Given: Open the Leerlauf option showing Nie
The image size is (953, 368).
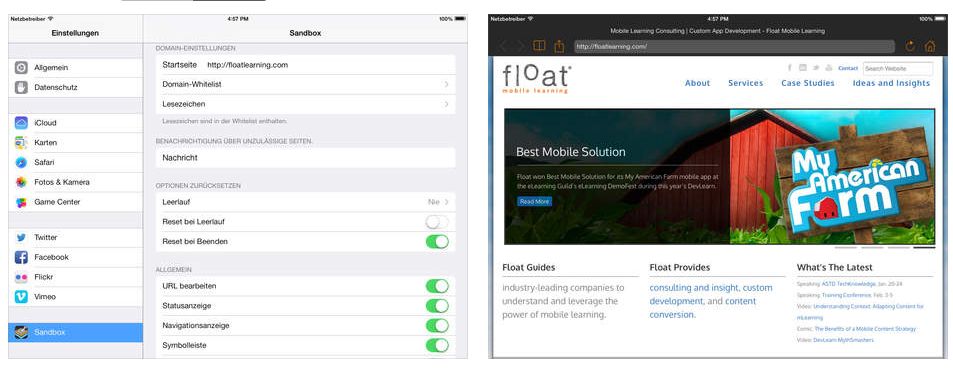Looking at the screenshot, I should coord(305,202).
